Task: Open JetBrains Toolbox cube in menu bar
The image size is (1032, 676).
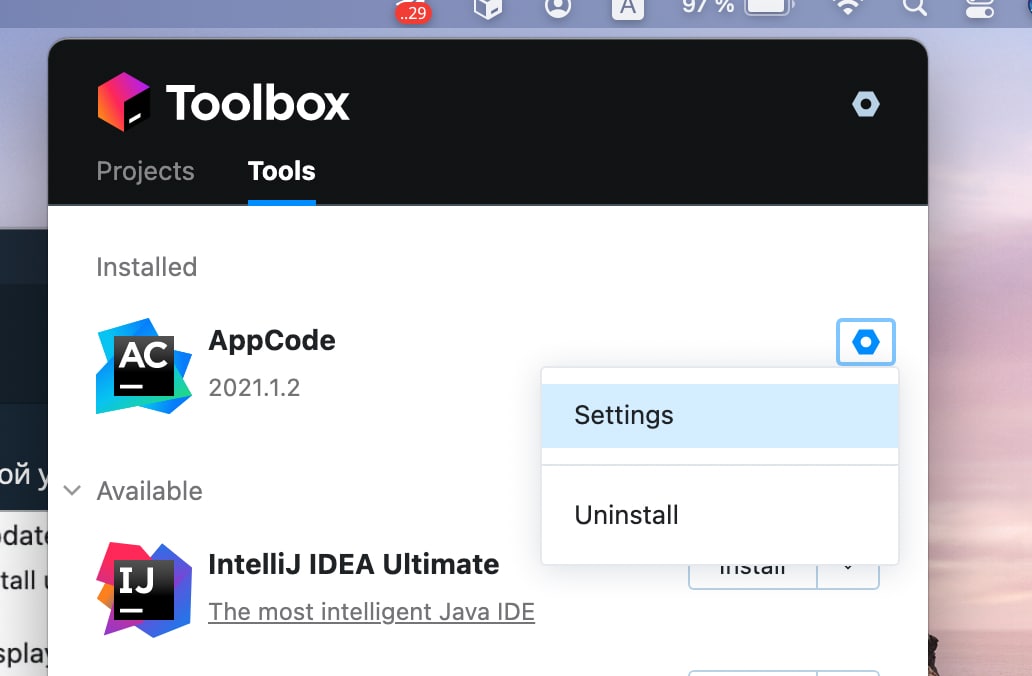Action: [x=487, y=8]
